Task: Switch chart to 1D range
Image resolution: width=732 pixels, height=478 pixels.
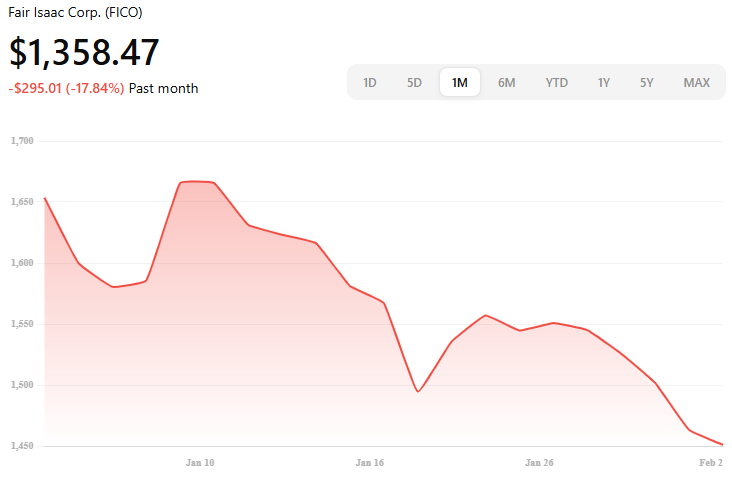Action: (x=369, y=83)
